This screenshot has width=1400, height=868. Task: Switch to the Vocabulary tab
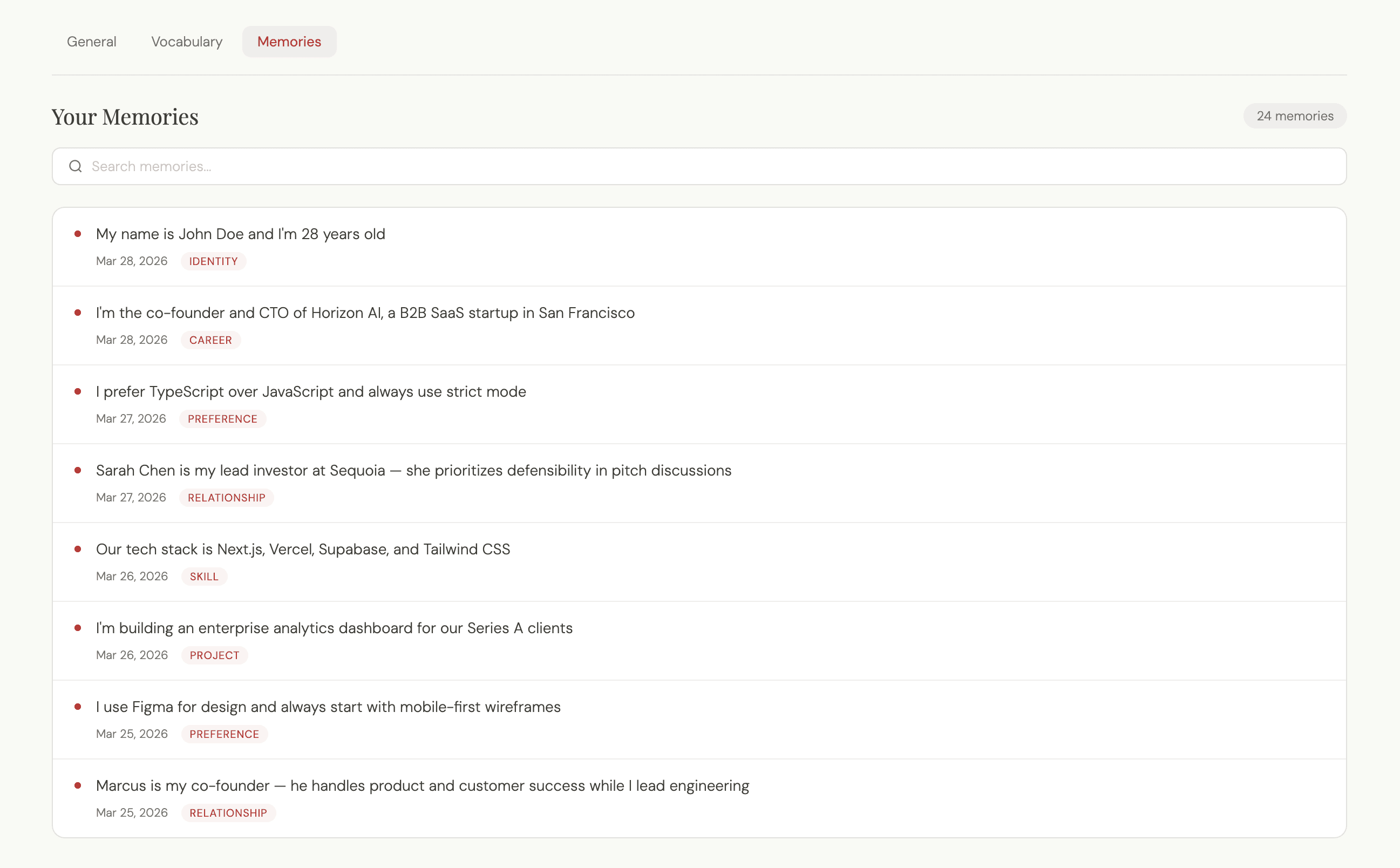(x=187, y=42)
